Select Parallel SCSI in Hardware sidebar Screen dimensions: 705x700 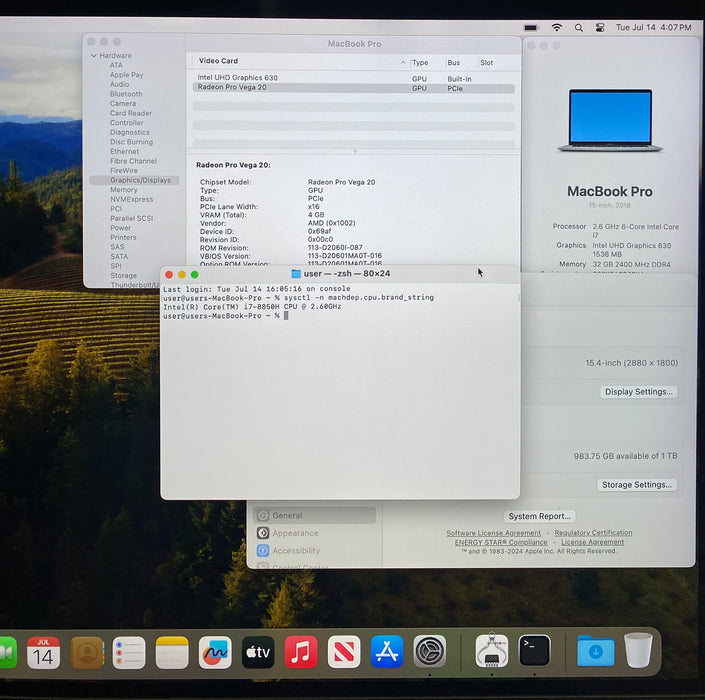click(131, 218)
